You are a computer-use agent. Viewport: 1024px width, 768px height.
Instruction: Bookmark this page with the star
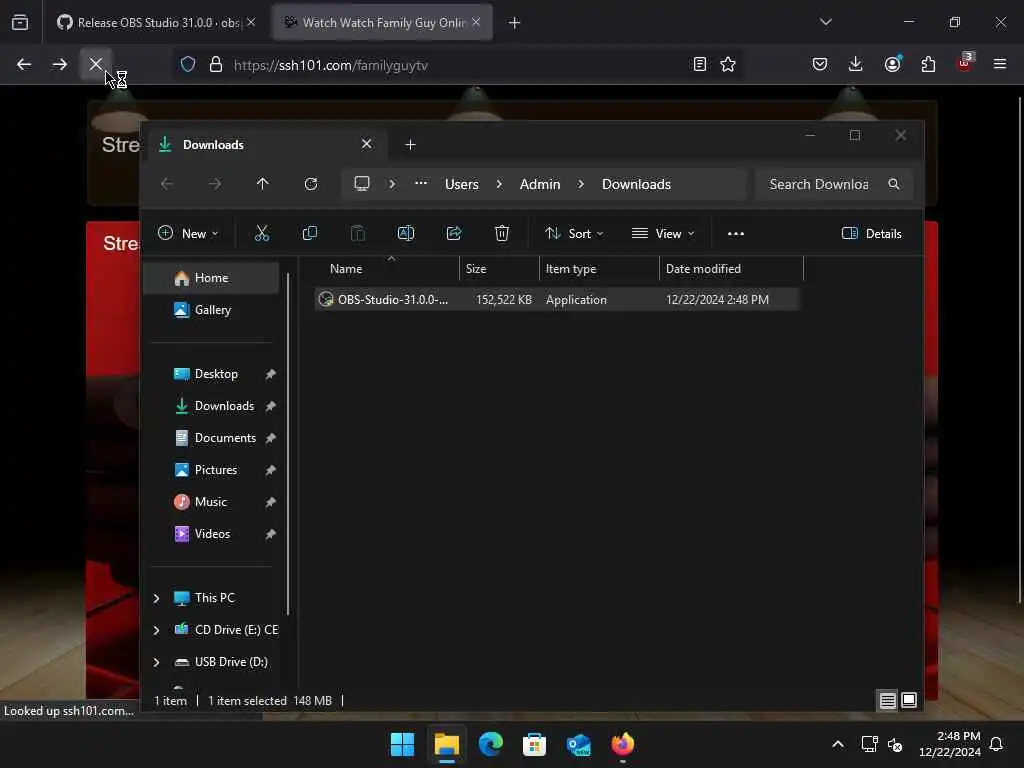[728, 64]
